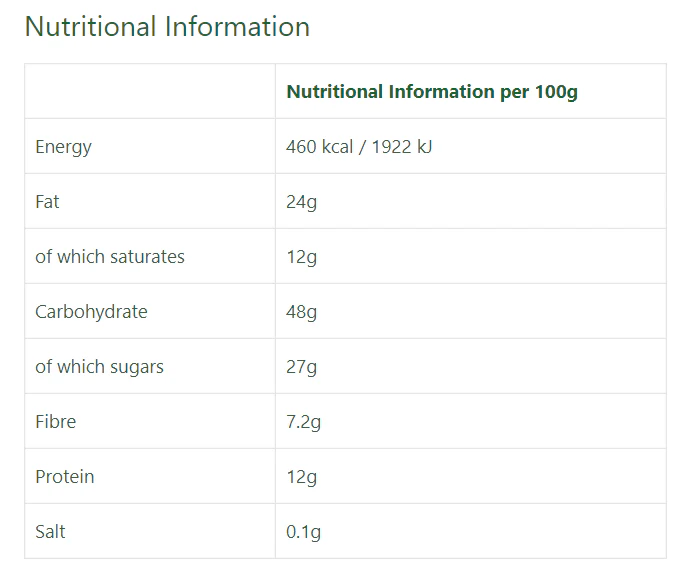700x569 pixels.
Task: Click the empty top-left header cell
Action: point(150,91)
